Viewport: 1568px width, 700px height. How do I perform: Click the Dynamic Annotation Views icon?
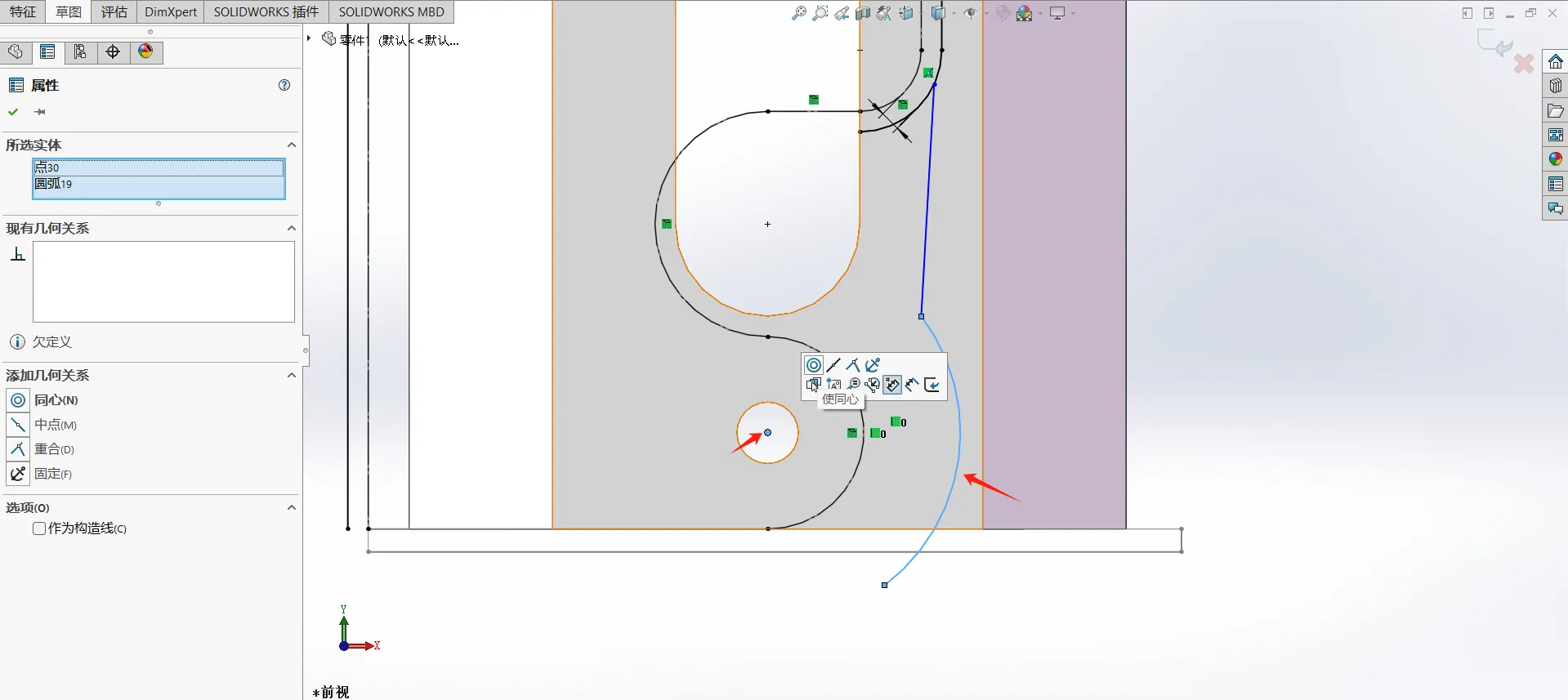(x=884, y=13)
